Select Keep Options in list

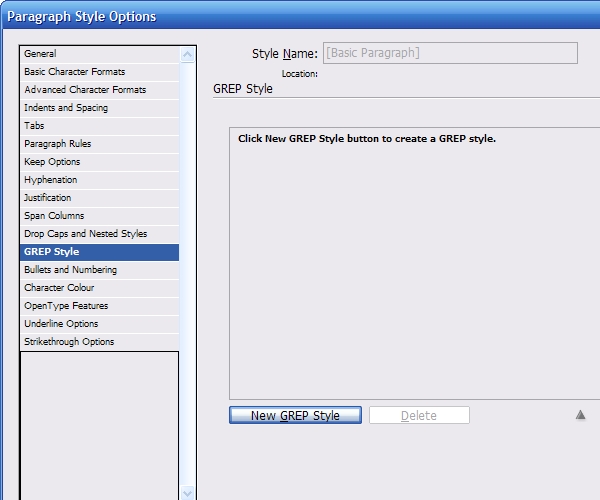[x=99, y=162]
